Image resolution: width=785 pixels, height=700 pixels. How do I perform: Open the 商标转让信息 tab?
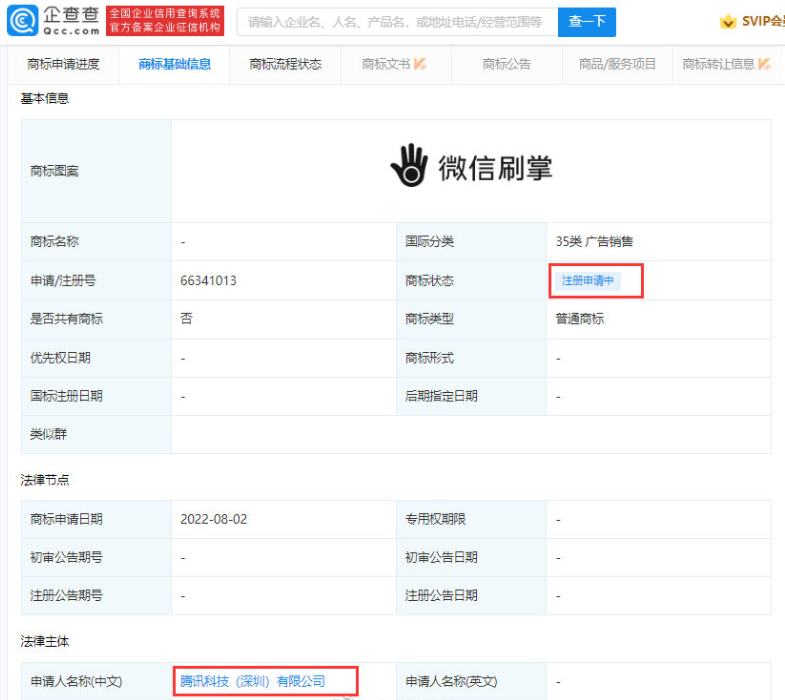718,64
